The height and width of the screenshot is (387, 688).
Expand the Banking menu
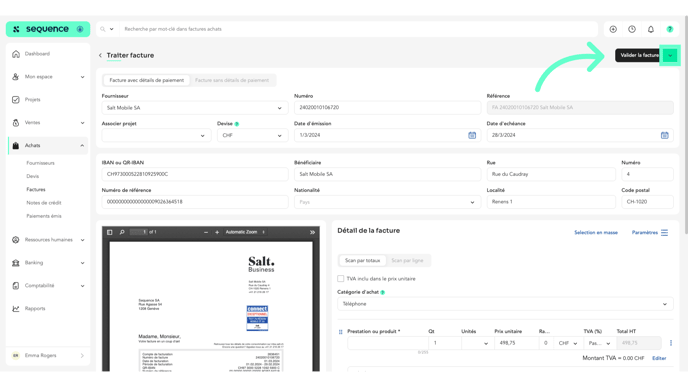point(82,263)
